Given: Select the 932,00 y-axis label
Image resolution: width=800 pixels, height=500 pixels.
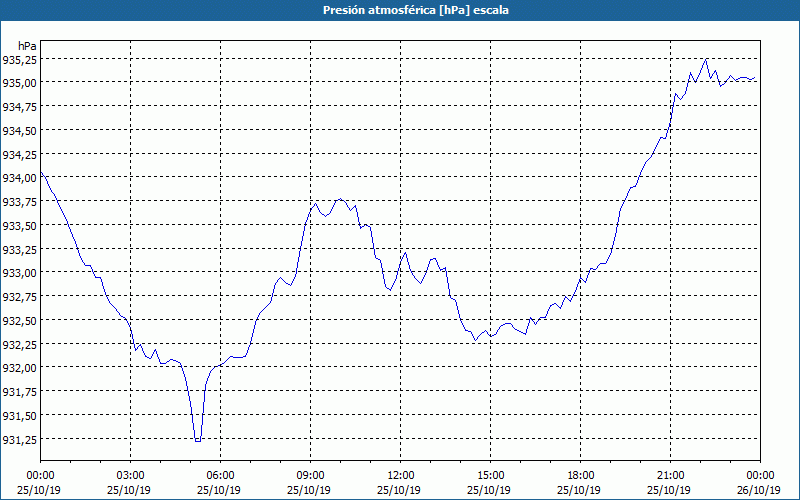Looking at the screenshot, I should point(19,368).
